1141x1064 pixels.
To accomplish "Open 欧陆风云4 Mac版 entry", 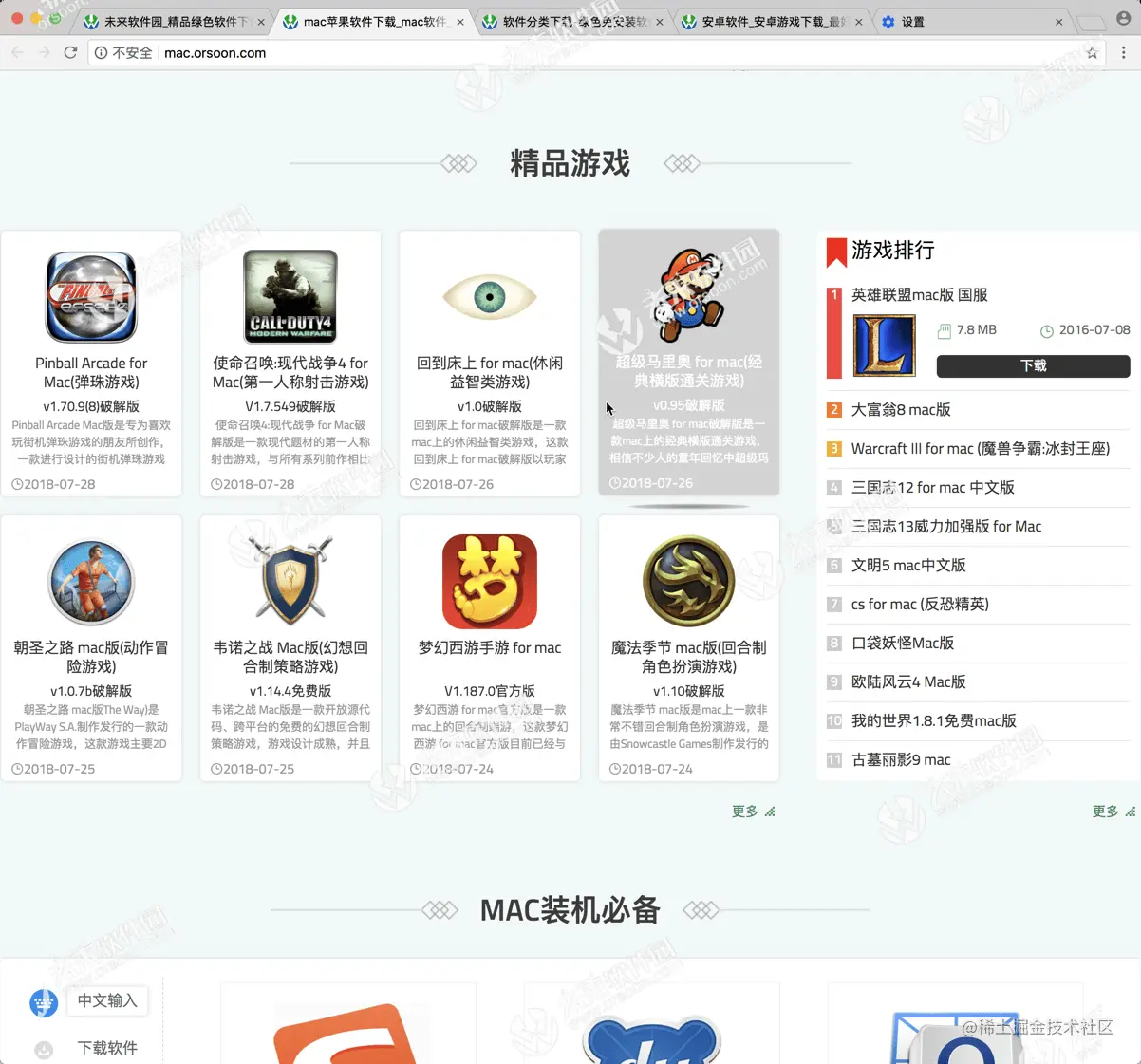I will tap(908, 682).
